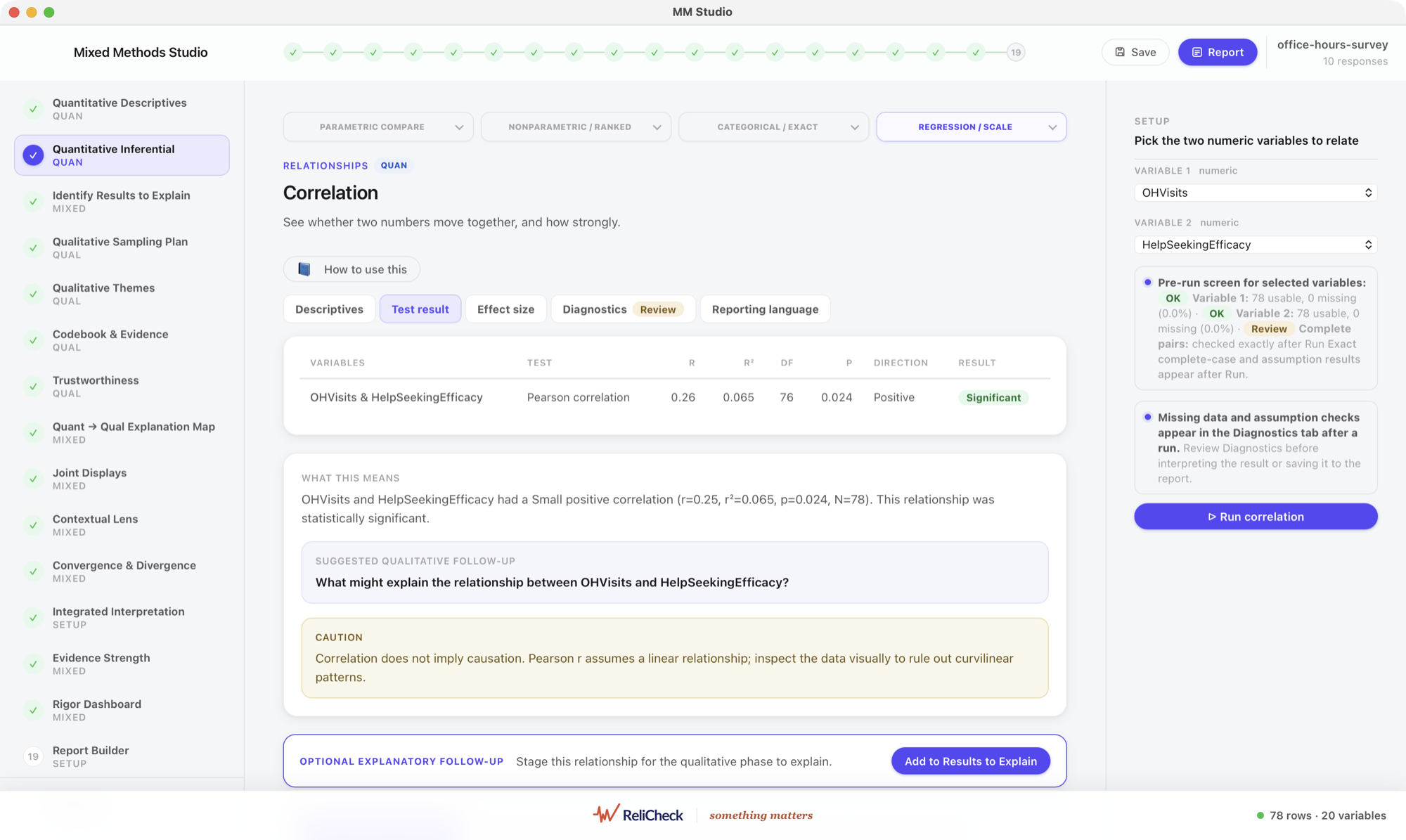
Task: Open Variable 2 HelpSeekingEfficacy selector
Action: pyautogui.click(x=1256, y=245)
